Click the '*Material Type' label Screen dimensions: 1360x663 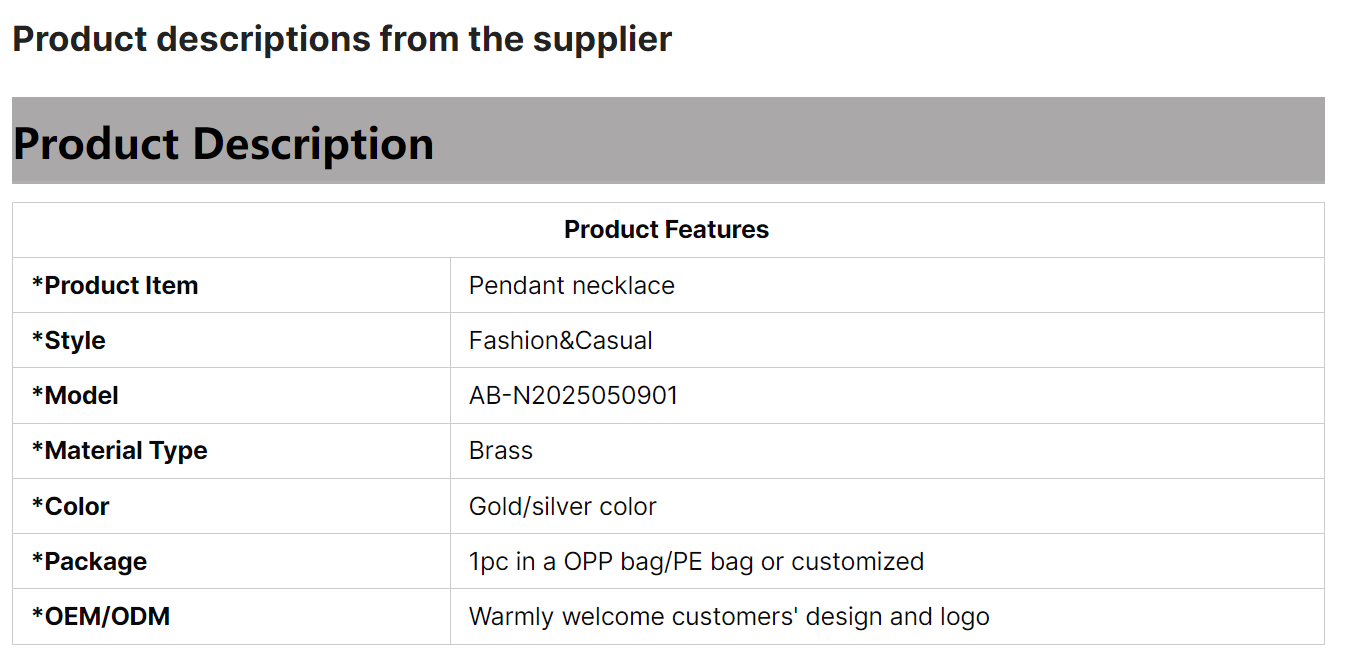point(120,451)
